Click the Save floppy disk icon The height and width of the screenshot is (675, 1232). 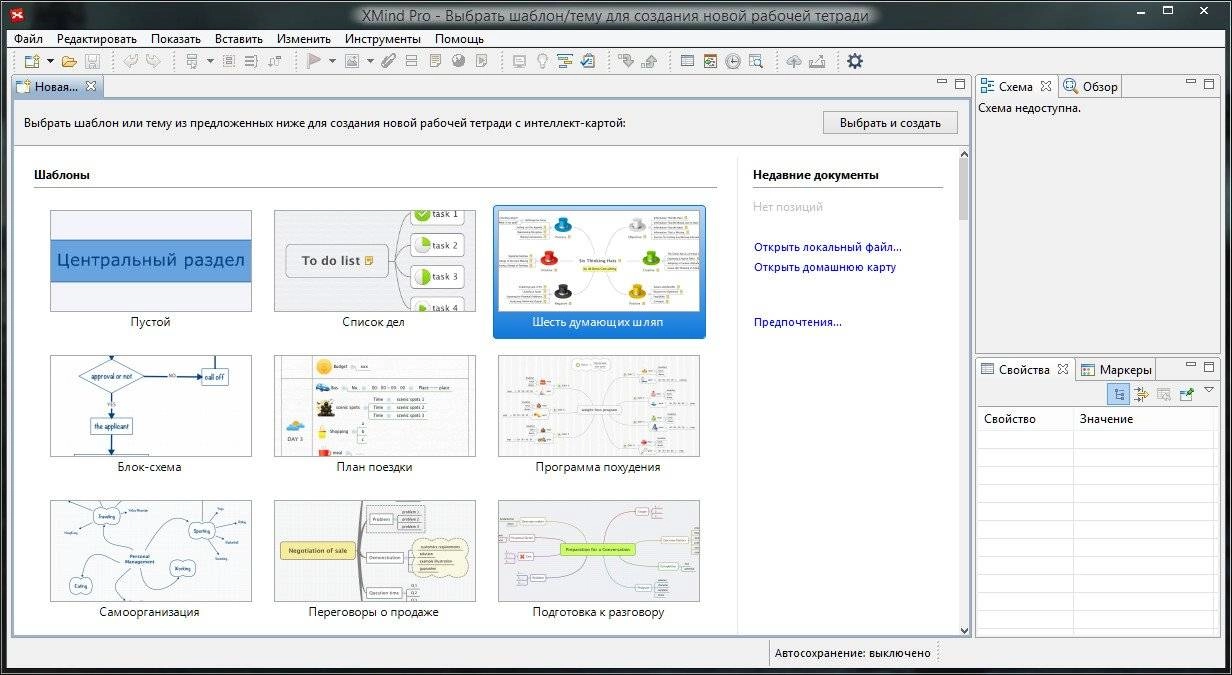pyautogui.click(x=93, y=61)
